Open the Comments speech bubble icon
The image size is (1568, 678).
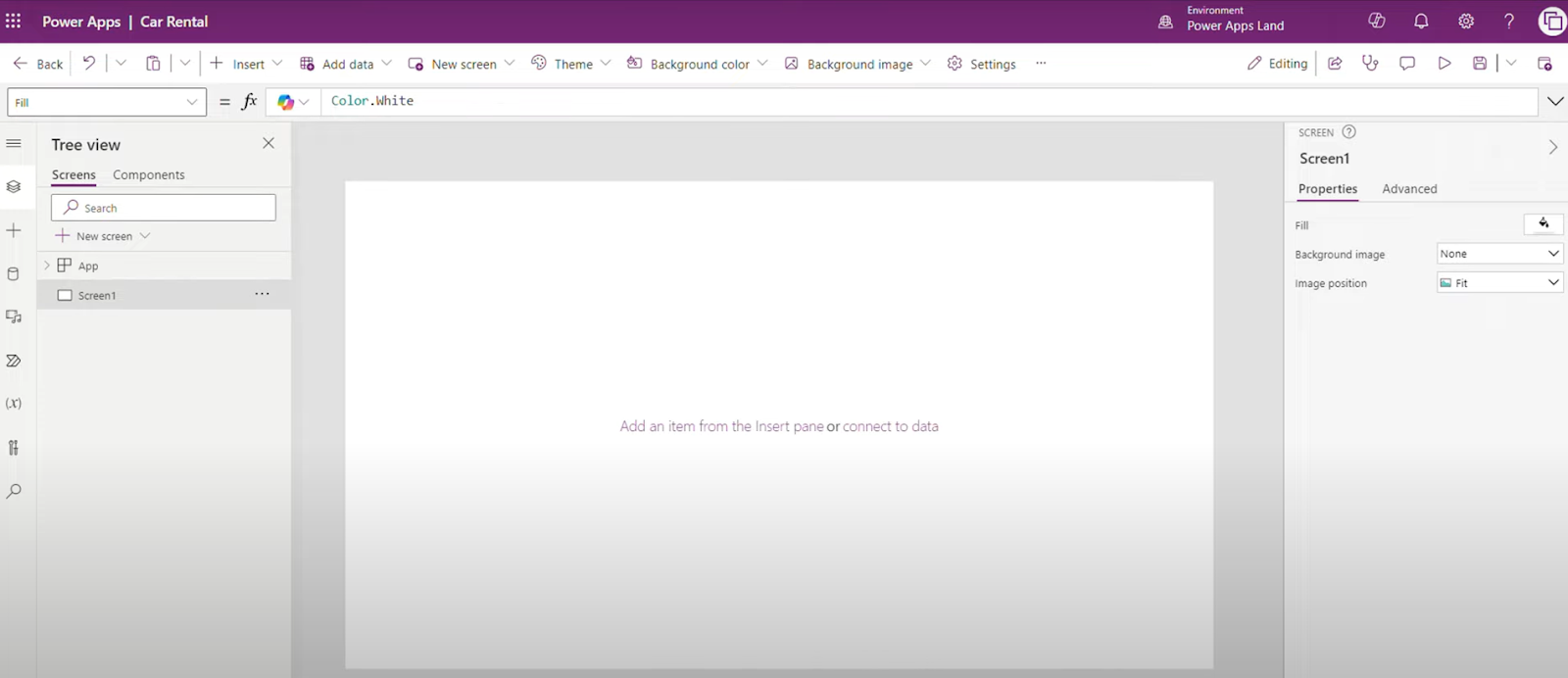click(x=1407, y=64)
